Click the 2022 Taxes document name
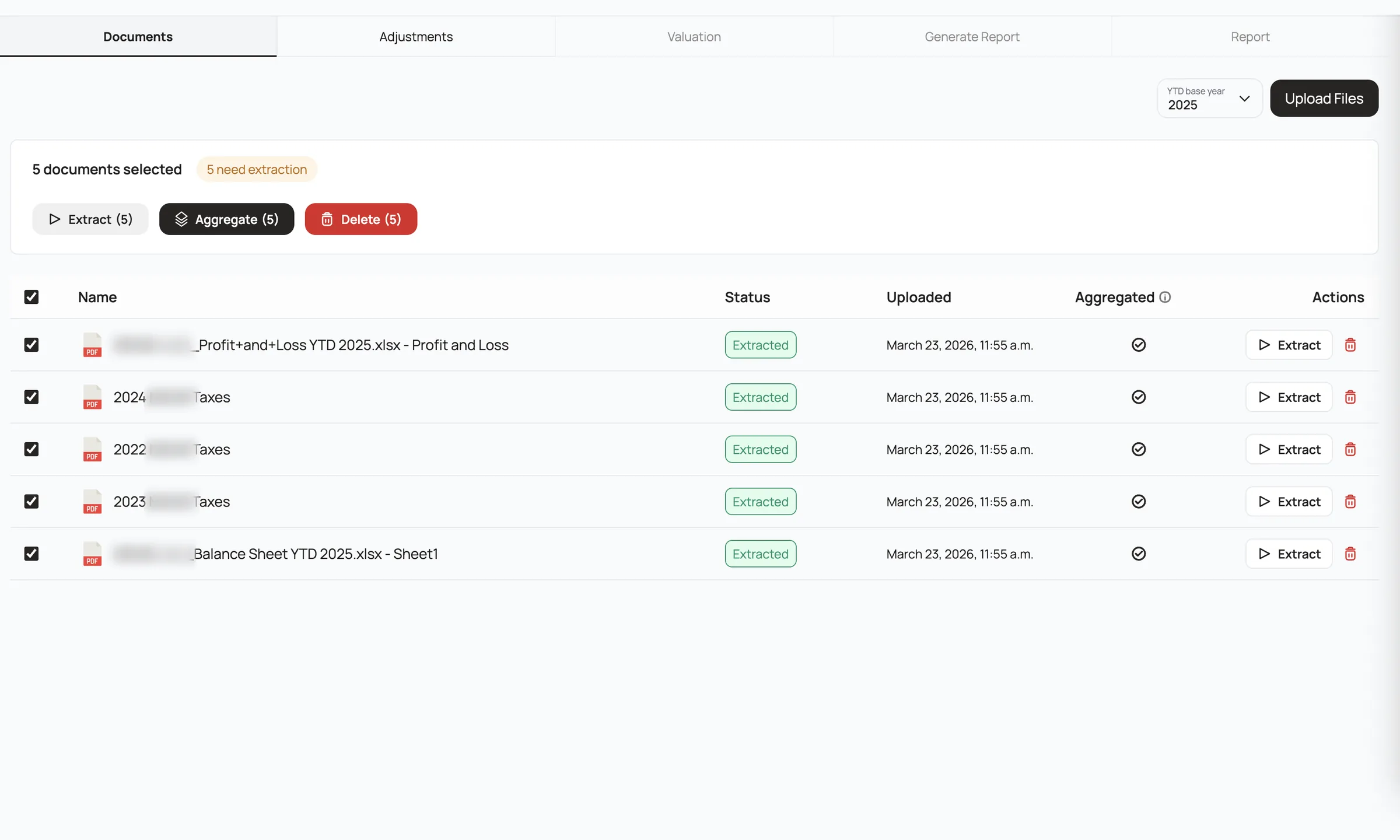The image size is (1400, 840). pyautogui.click(x=172, y=449)
